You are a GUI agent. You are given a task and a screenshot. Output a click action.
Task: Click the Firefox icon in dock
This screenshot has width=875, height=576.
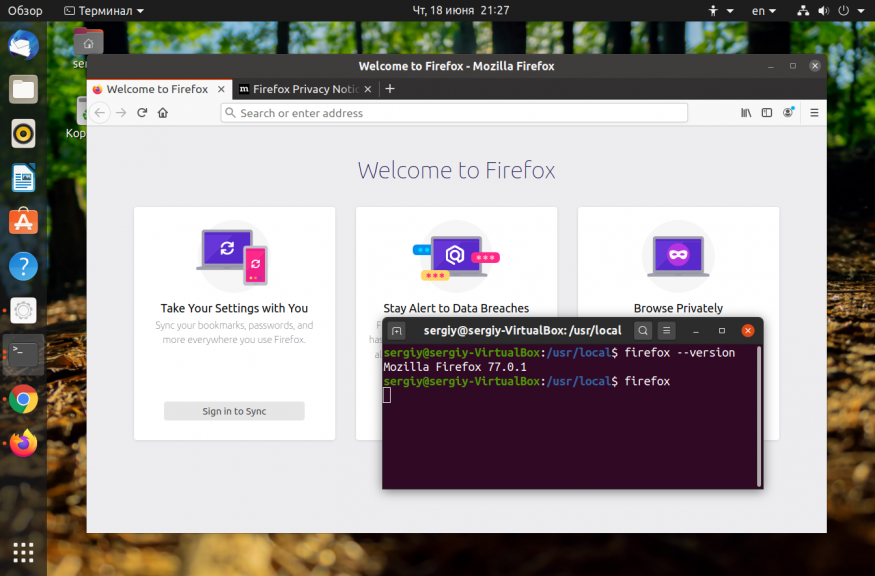click(x=23, y=443)
